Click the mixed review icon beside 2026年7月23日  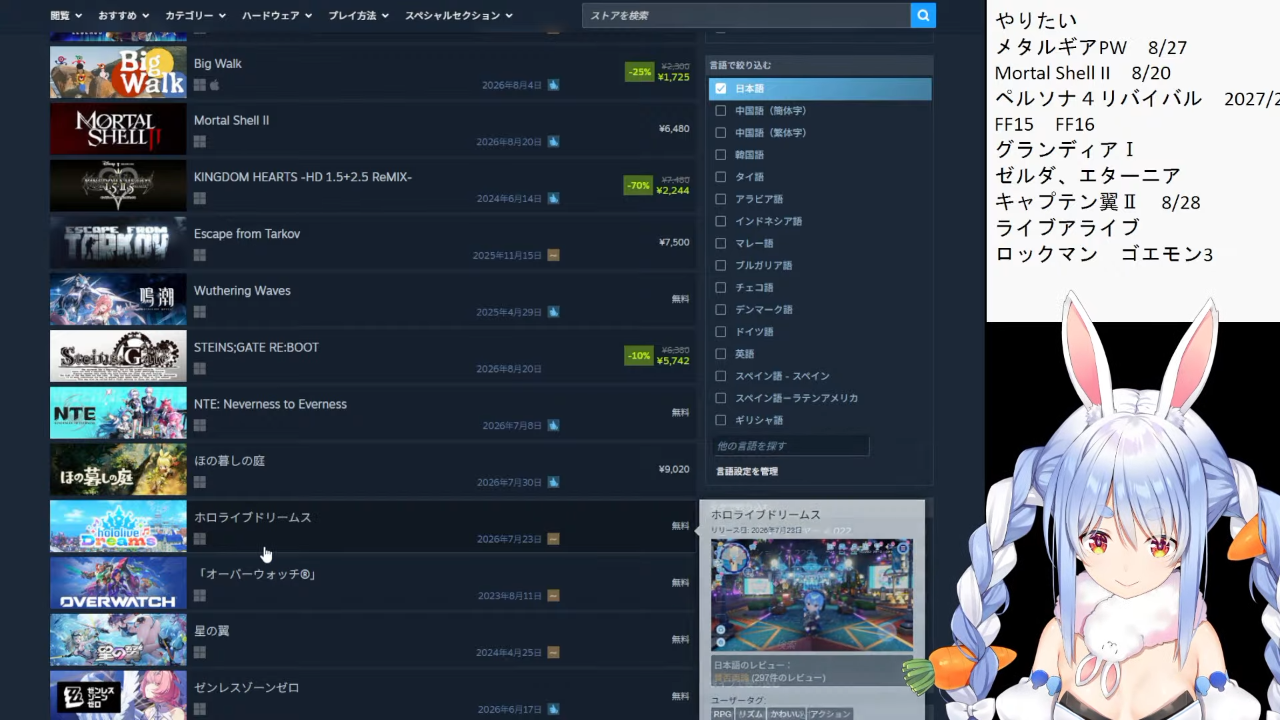553,539
